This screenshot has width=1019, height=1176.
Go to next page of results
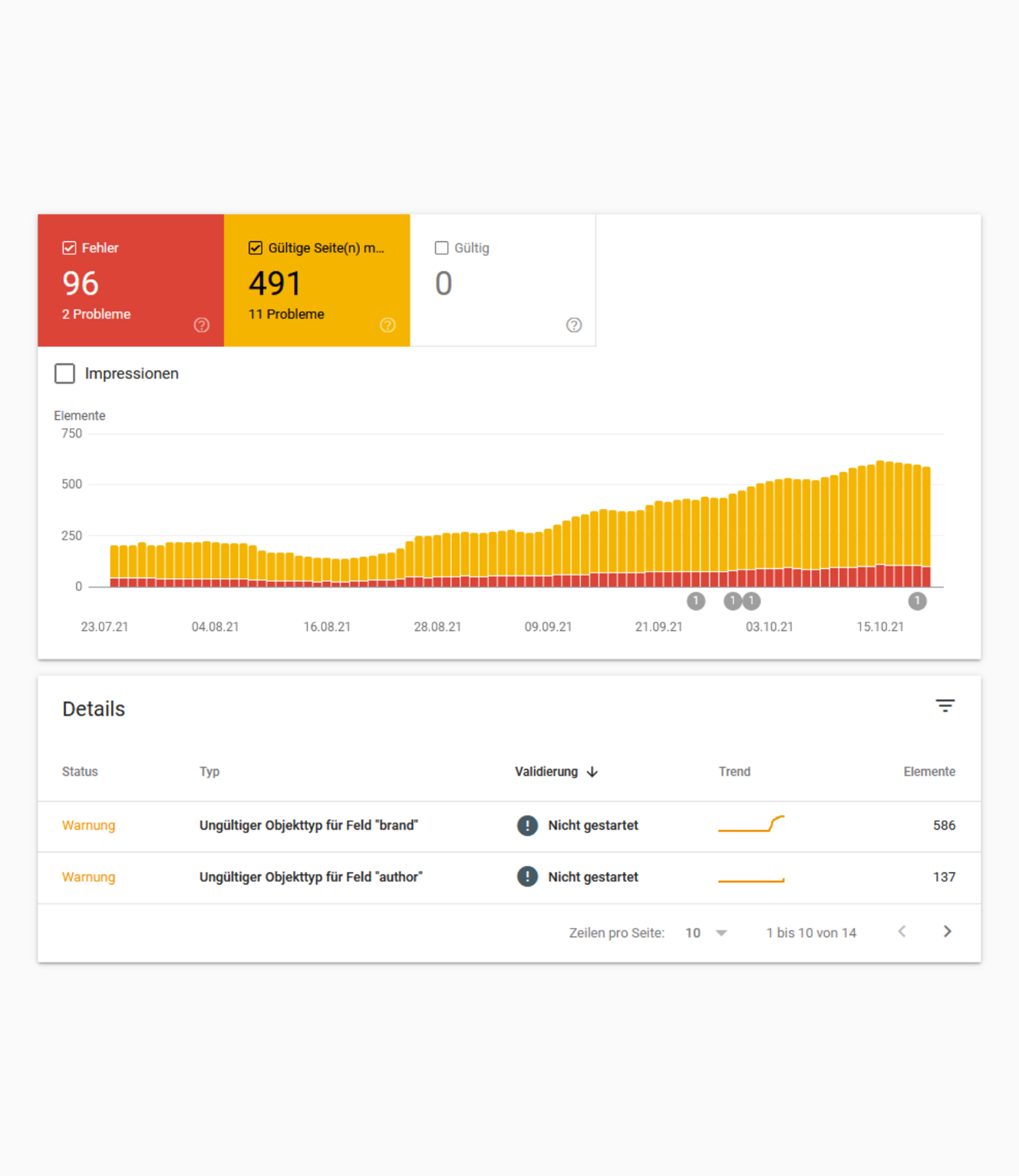coord(948,932)
